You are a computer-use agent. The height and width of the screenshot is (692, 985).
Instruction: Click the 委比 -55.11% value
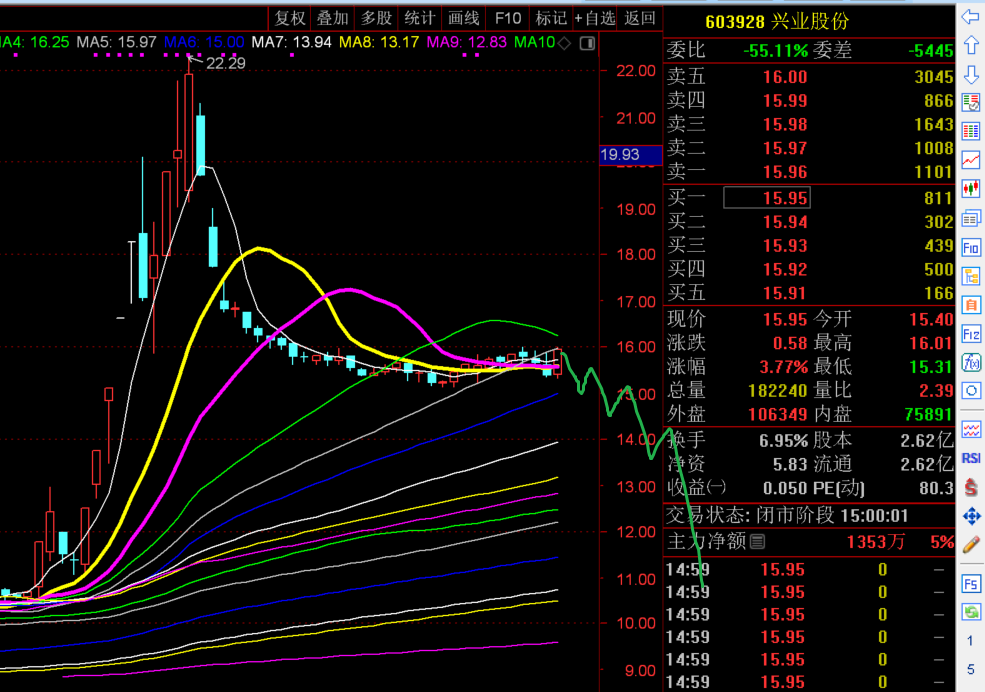(775, 50)
